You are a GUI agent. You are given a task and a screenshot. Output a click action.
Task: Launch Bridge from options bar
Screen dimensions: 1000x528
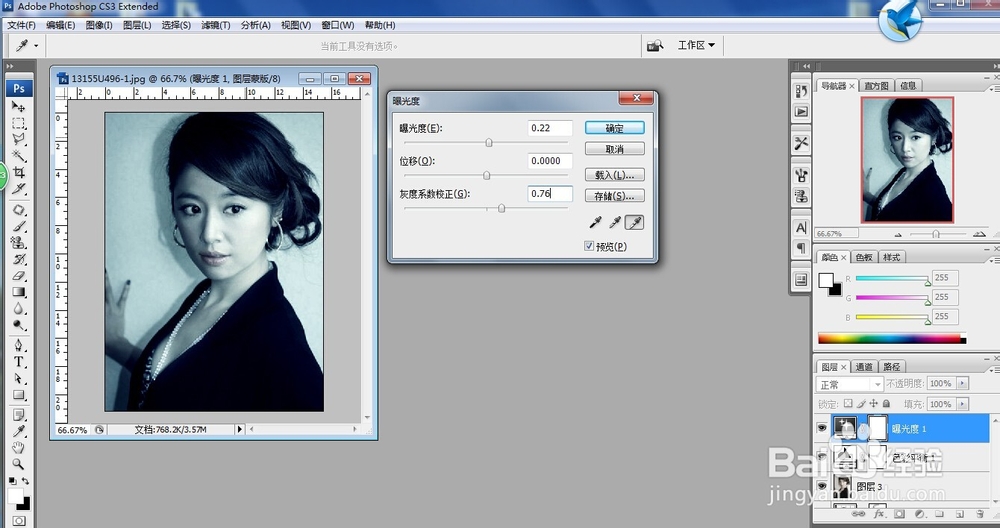(x=654, y=46)
